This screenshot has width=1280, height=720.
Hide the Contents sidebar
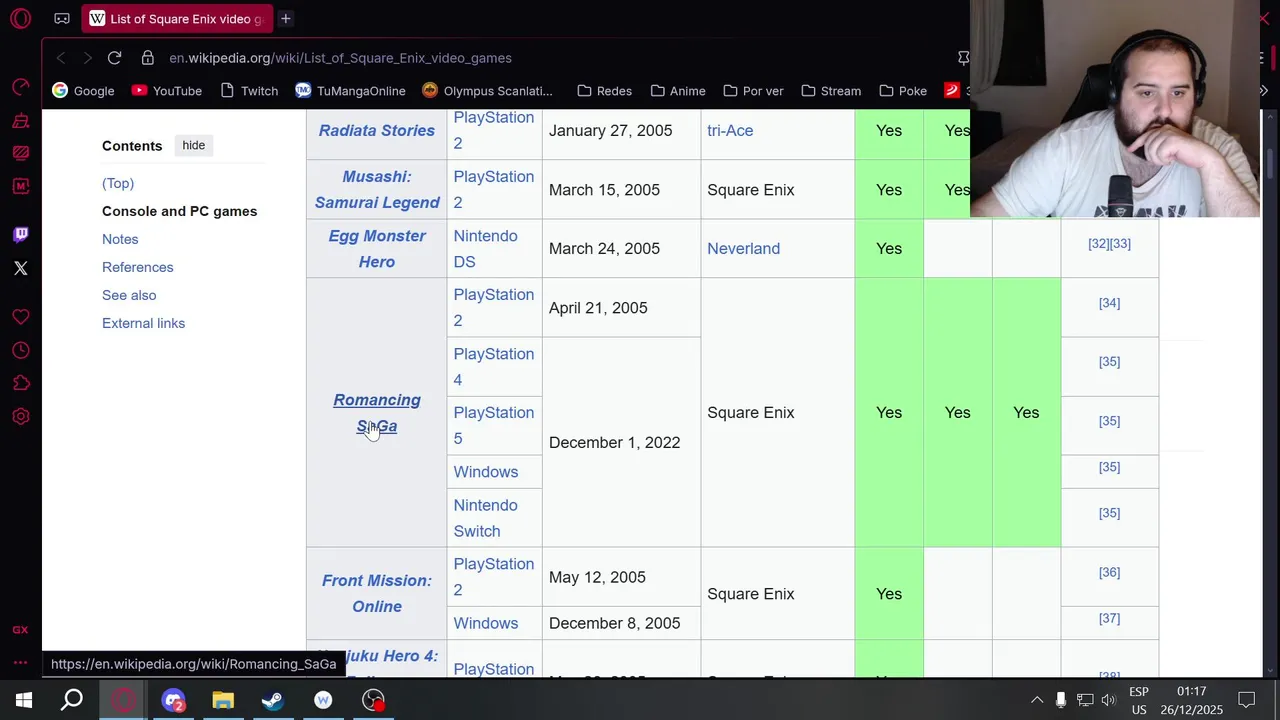pyautogui.click(x=193, y=145)
